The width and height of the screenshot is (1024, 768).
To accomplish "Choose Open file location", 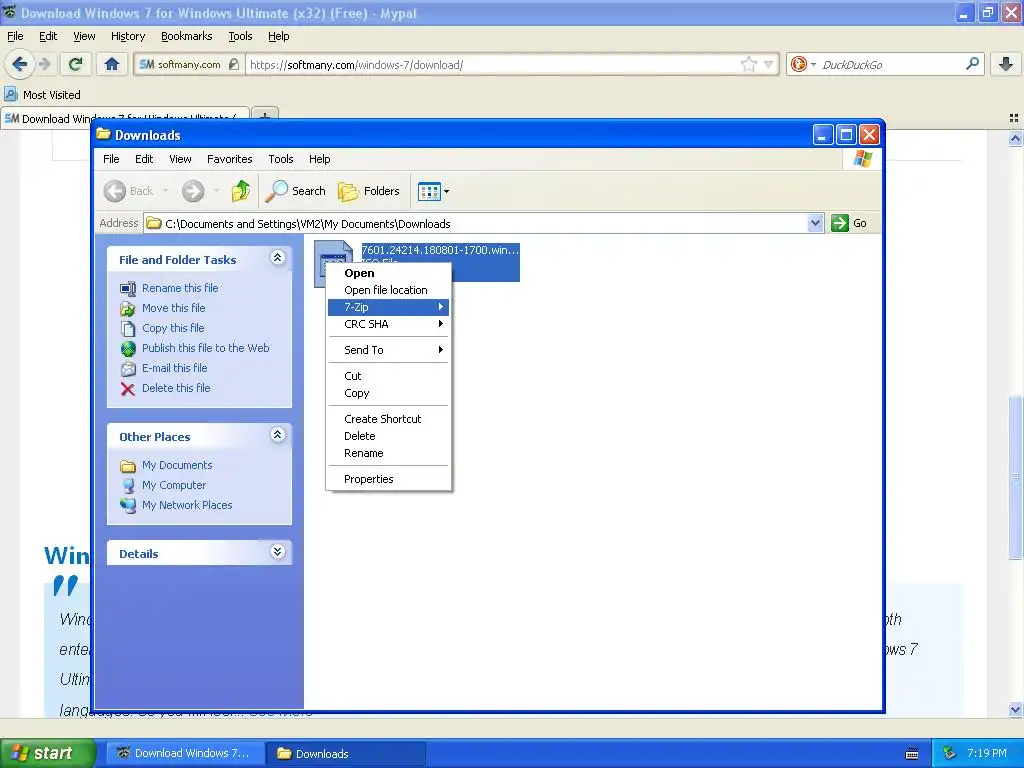I will [x=389, y=290].
